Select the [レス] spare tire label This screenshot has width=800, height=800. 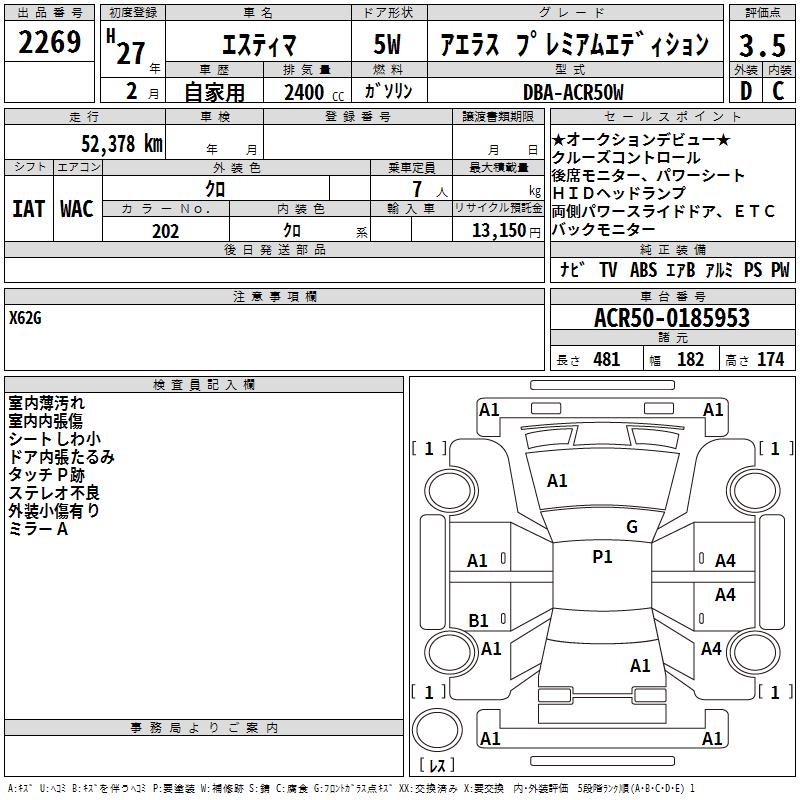(x=437, y=765)
